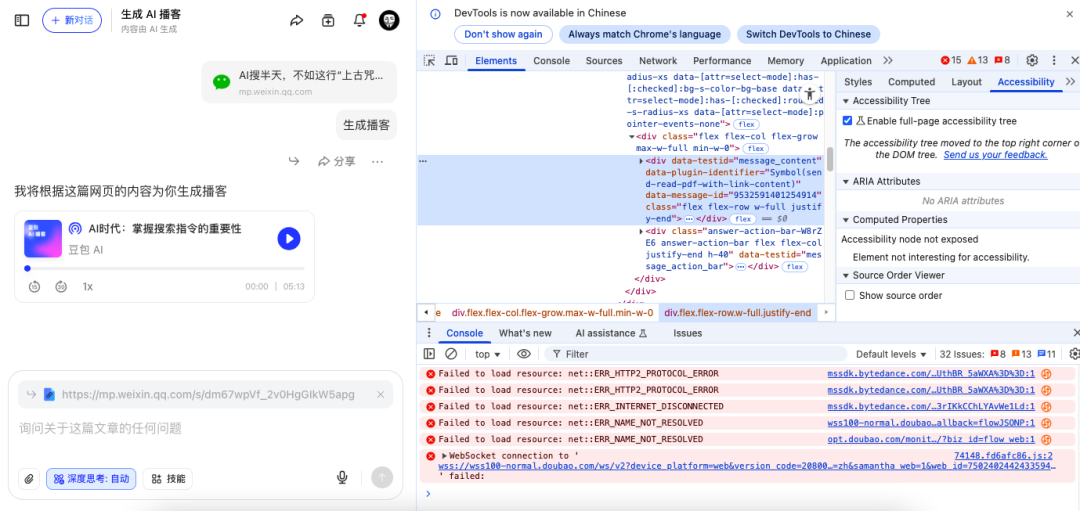Play the AI podcast audio
This screenshot has width=1080, height=511.
pos(289,239)
